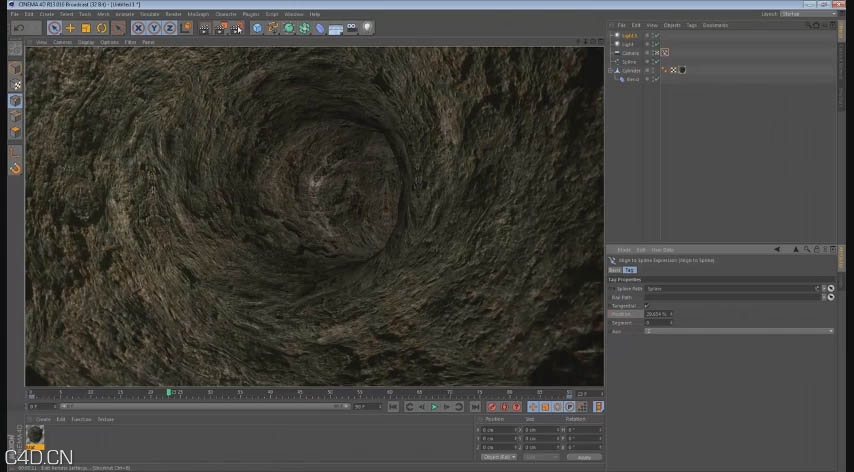Switch the coordinate system icon
This screenshot has height=472, width=854.
pyautogui.click(x=186, y=27)
